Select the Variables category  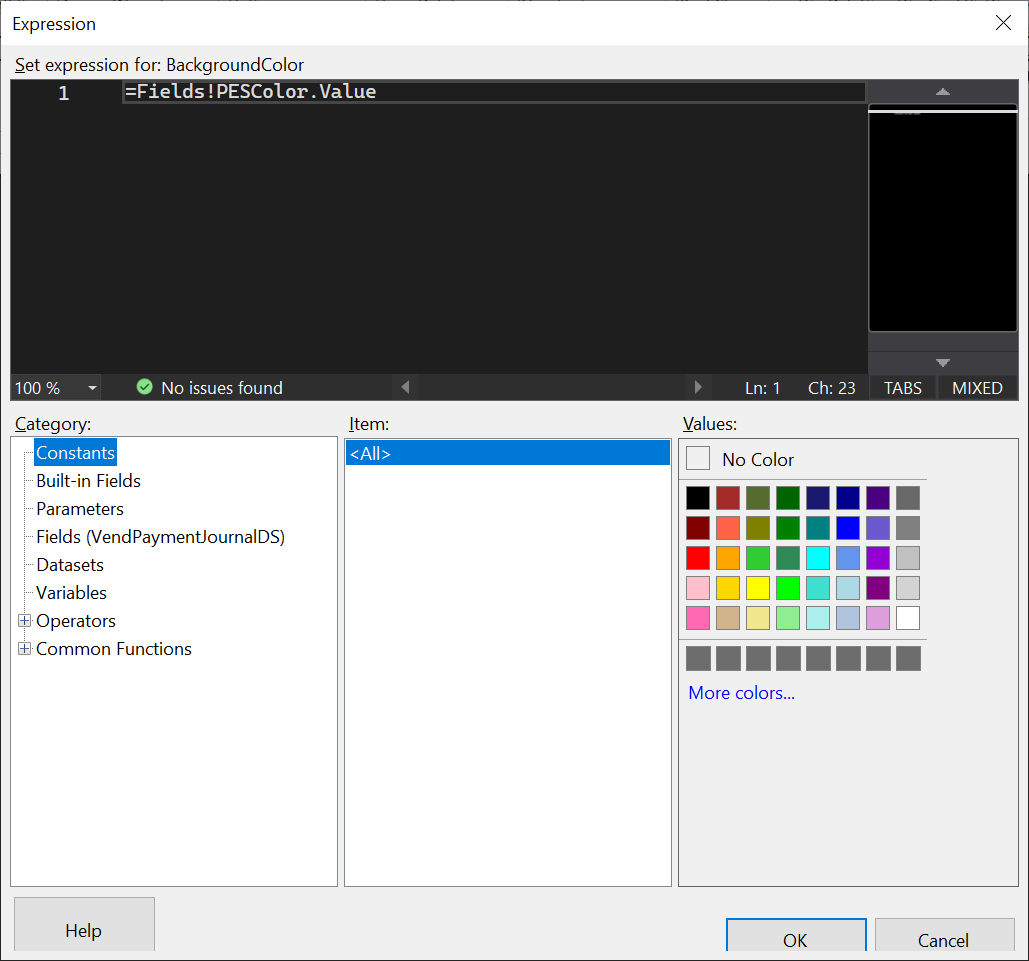pyautogui.click(x=71, y=593)
